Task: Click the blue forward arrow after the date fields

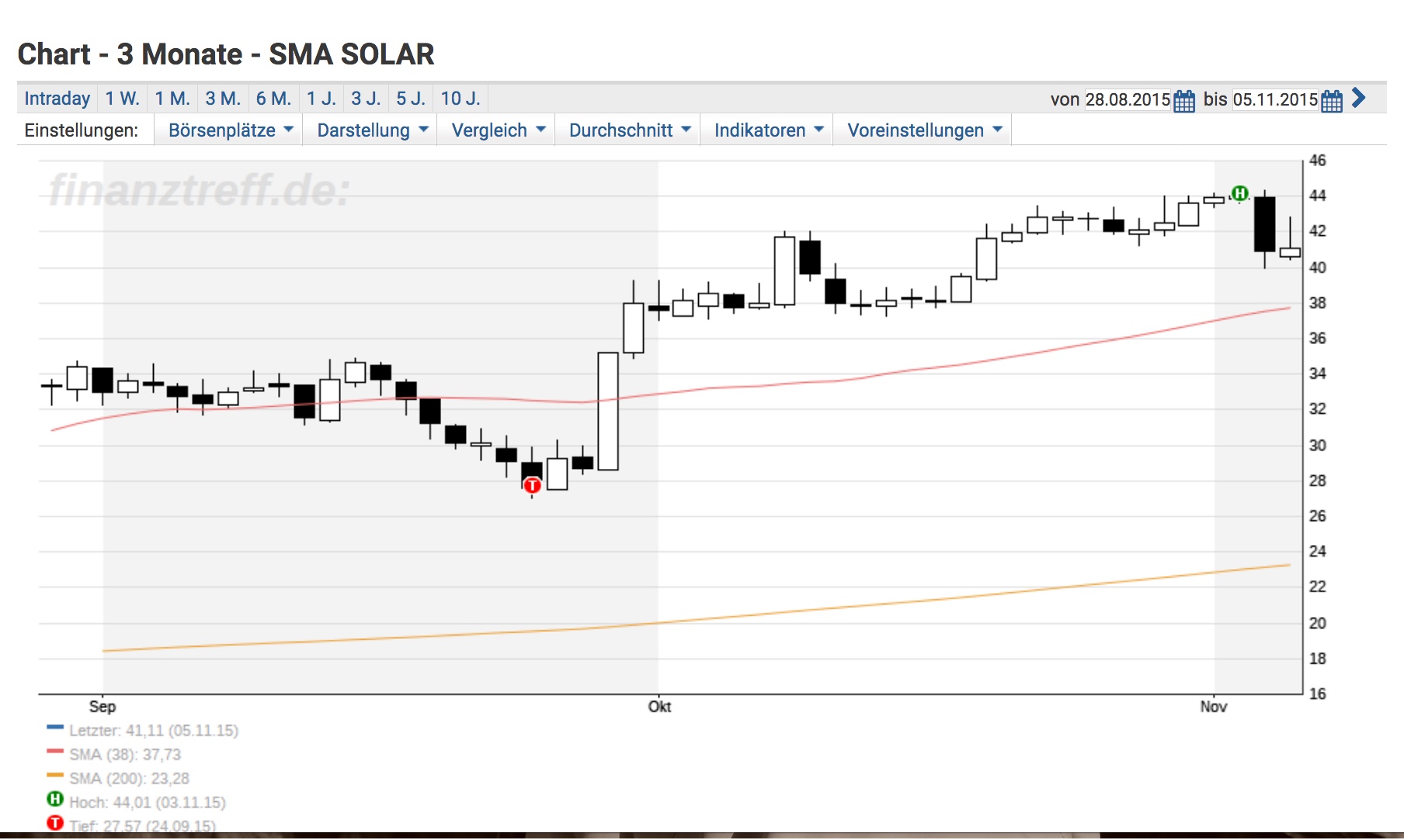Action: click(1358, 99)
